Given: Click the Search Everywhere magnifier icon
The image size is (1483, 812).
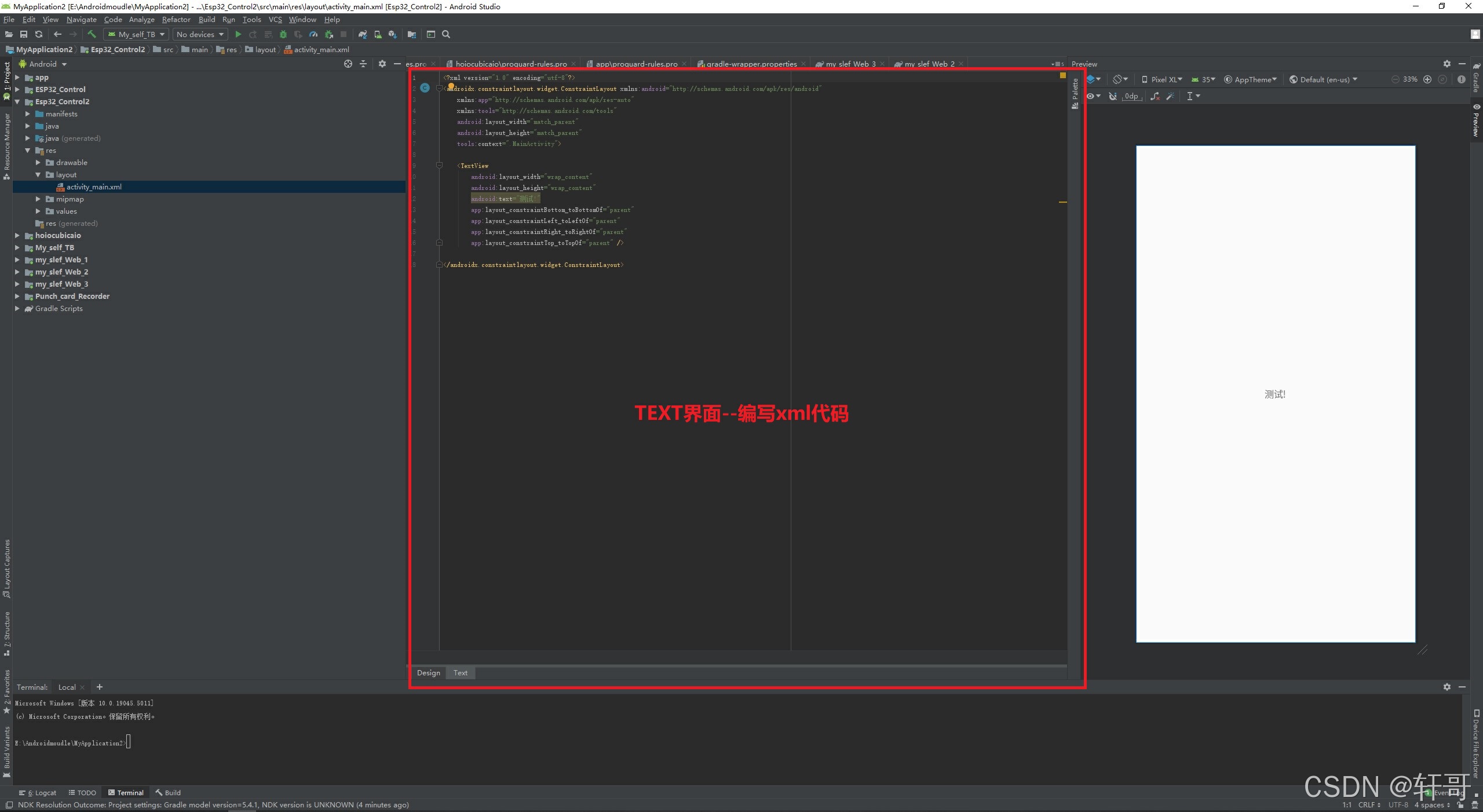Looking at the screenshot, I should (446, 34).
